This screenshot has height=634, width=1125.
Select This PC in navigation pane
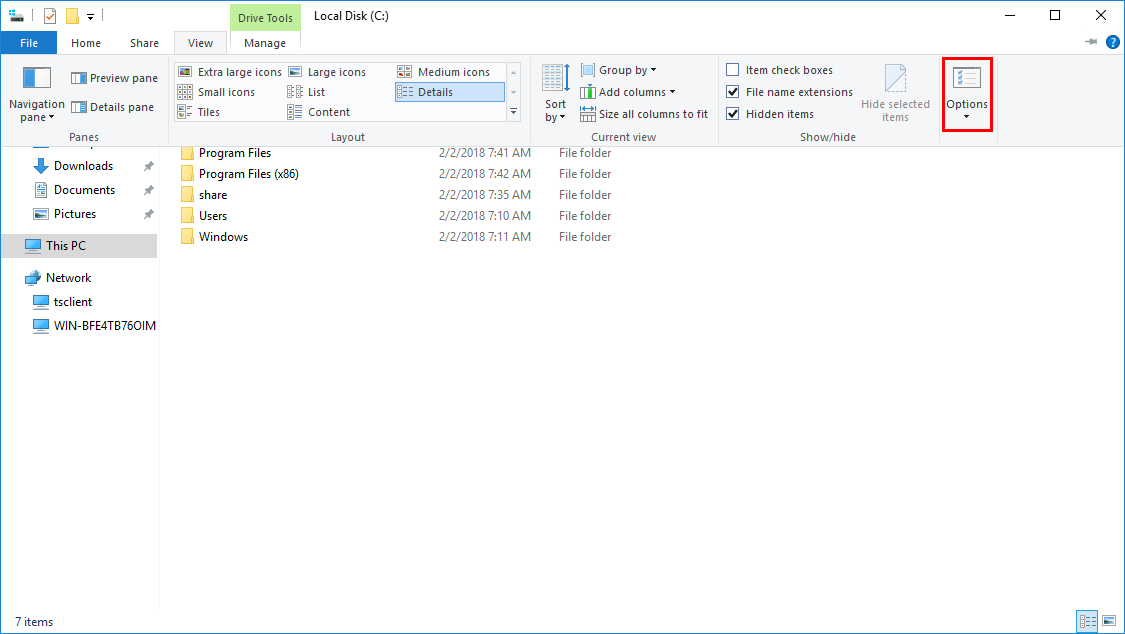coord(80,245)
